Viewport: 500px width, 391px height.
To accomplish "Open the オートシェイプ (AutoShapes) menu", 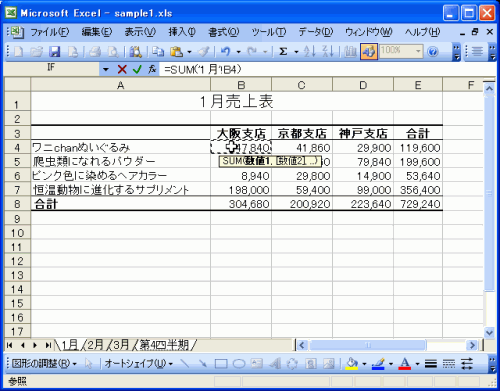I will click(138, 364).
